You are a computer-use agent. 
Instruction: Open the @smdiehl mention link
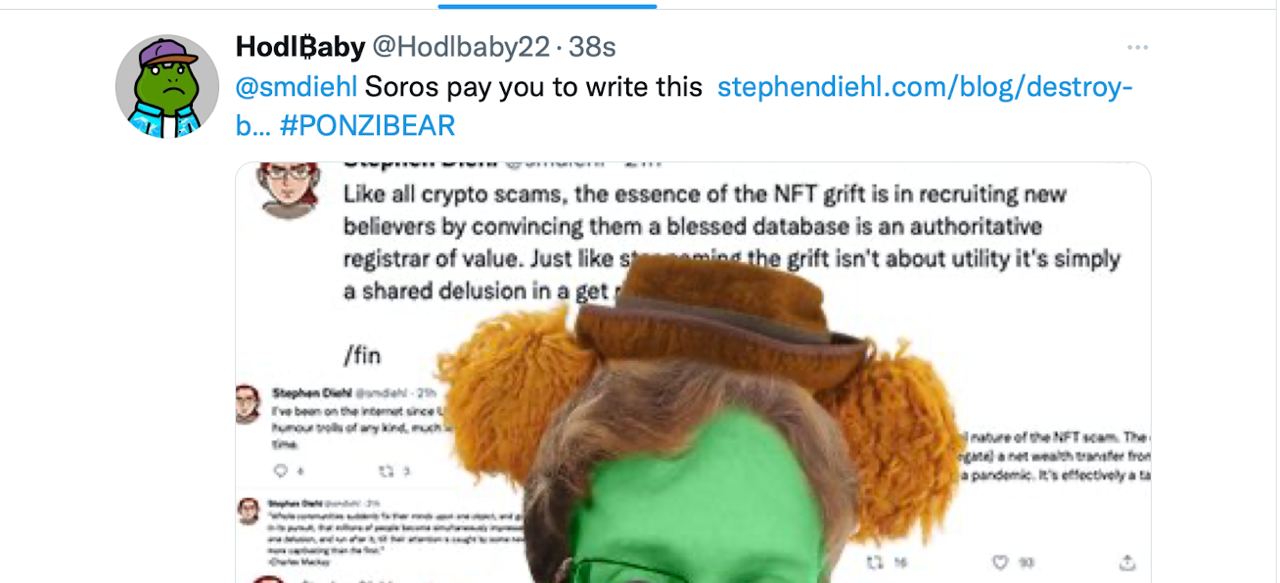point(295,87)
